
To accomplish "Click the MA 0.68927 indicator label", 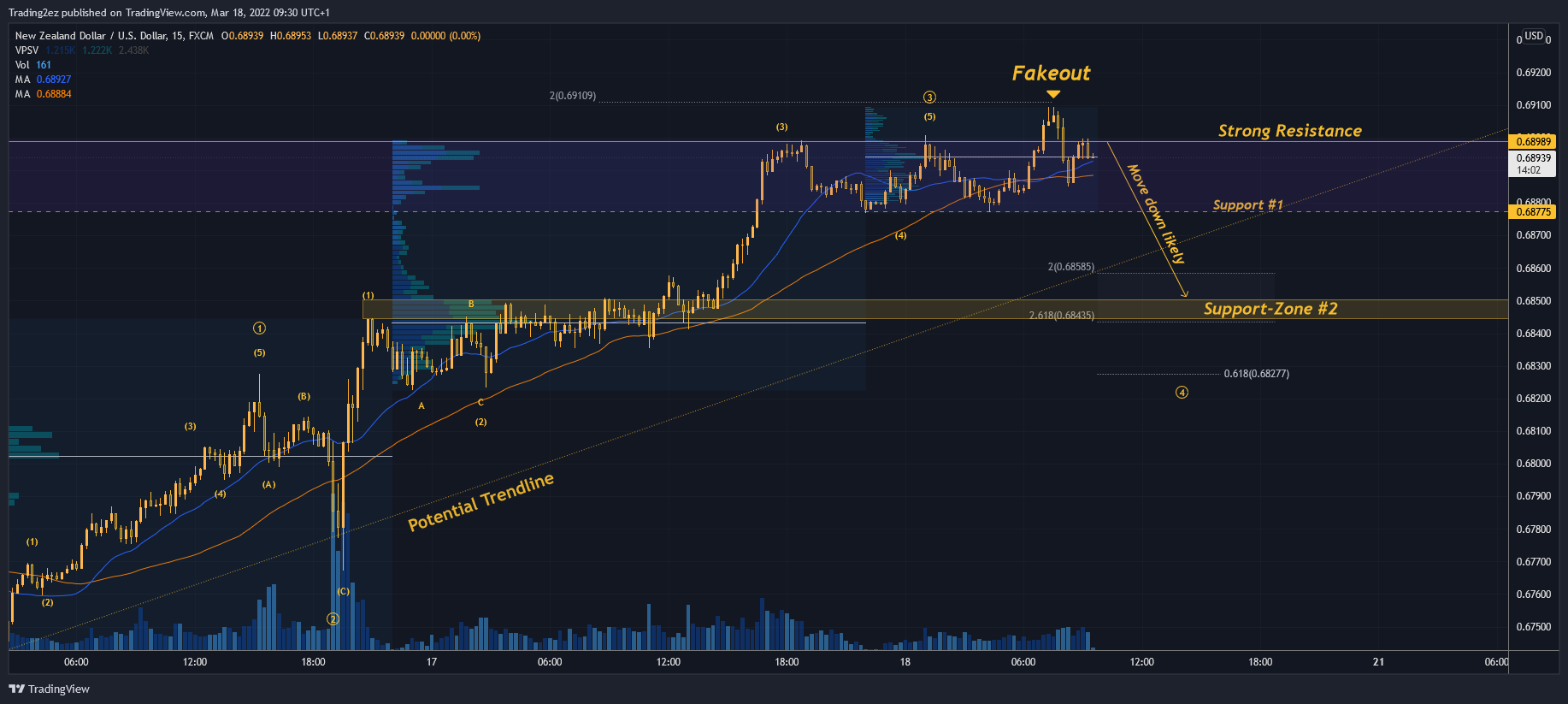I will tap(43, 80).
